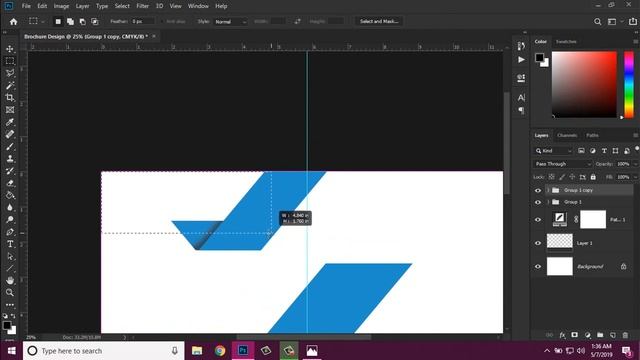The width and height of the screenshot is (640, 360).
Task: Open the Edit Toolbar ellipsis menu
Action: (10, 304)
